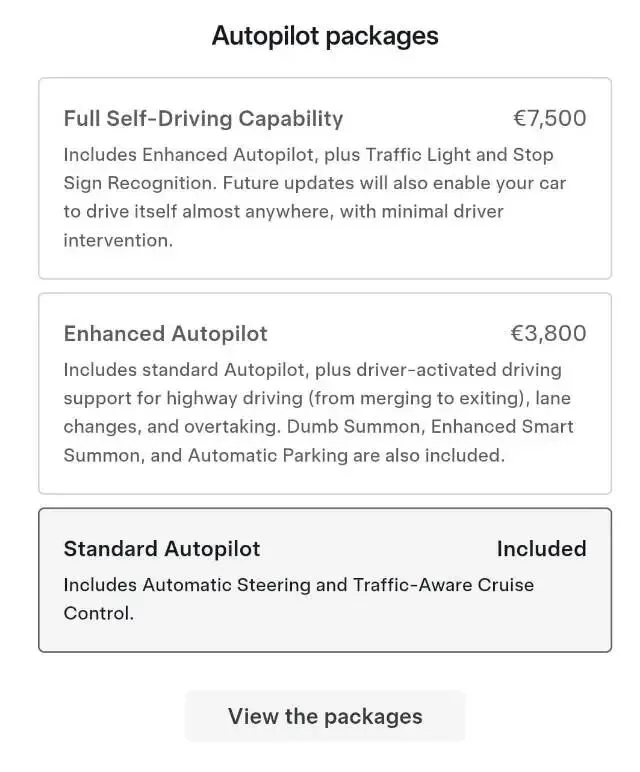Screen dimensions: 640x772
Task: Click the Full Self-Driving Capability title text
Action: point(203,119)
